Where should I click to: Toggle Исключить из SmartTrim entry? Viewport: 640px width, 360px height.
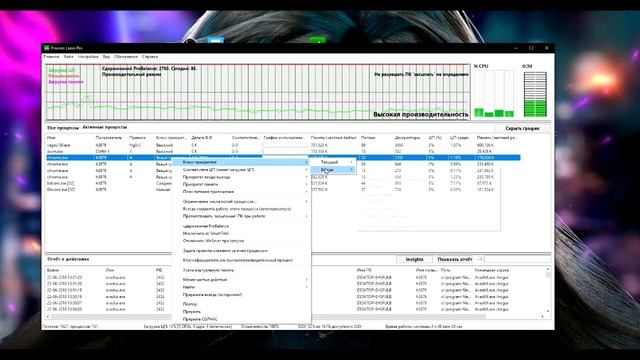coord(242,233)
